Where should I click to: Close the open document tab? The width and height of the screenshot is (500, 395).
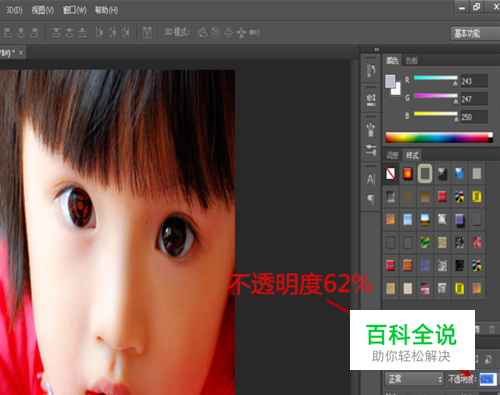(x=21, y=52)
